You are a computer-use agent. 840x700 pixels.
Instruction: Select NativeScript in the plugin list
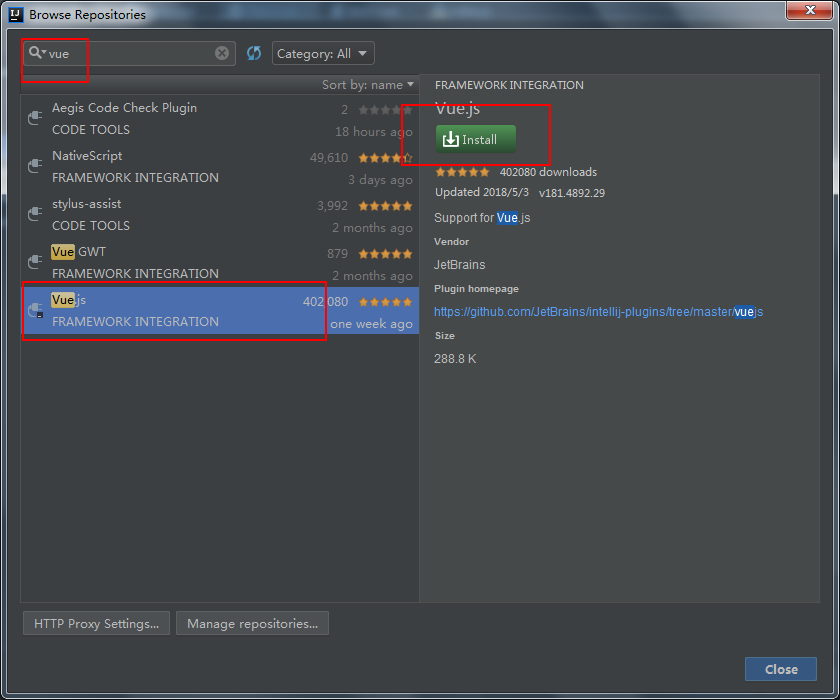click(x=220, y=167)
